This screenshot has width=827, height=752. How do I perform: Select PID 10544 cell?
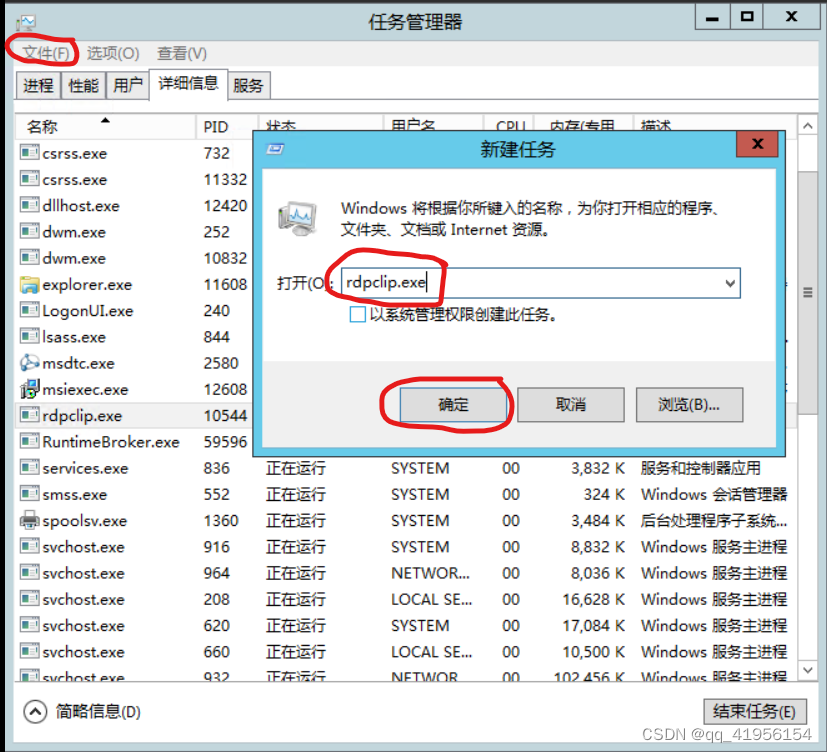pos(225,416)
